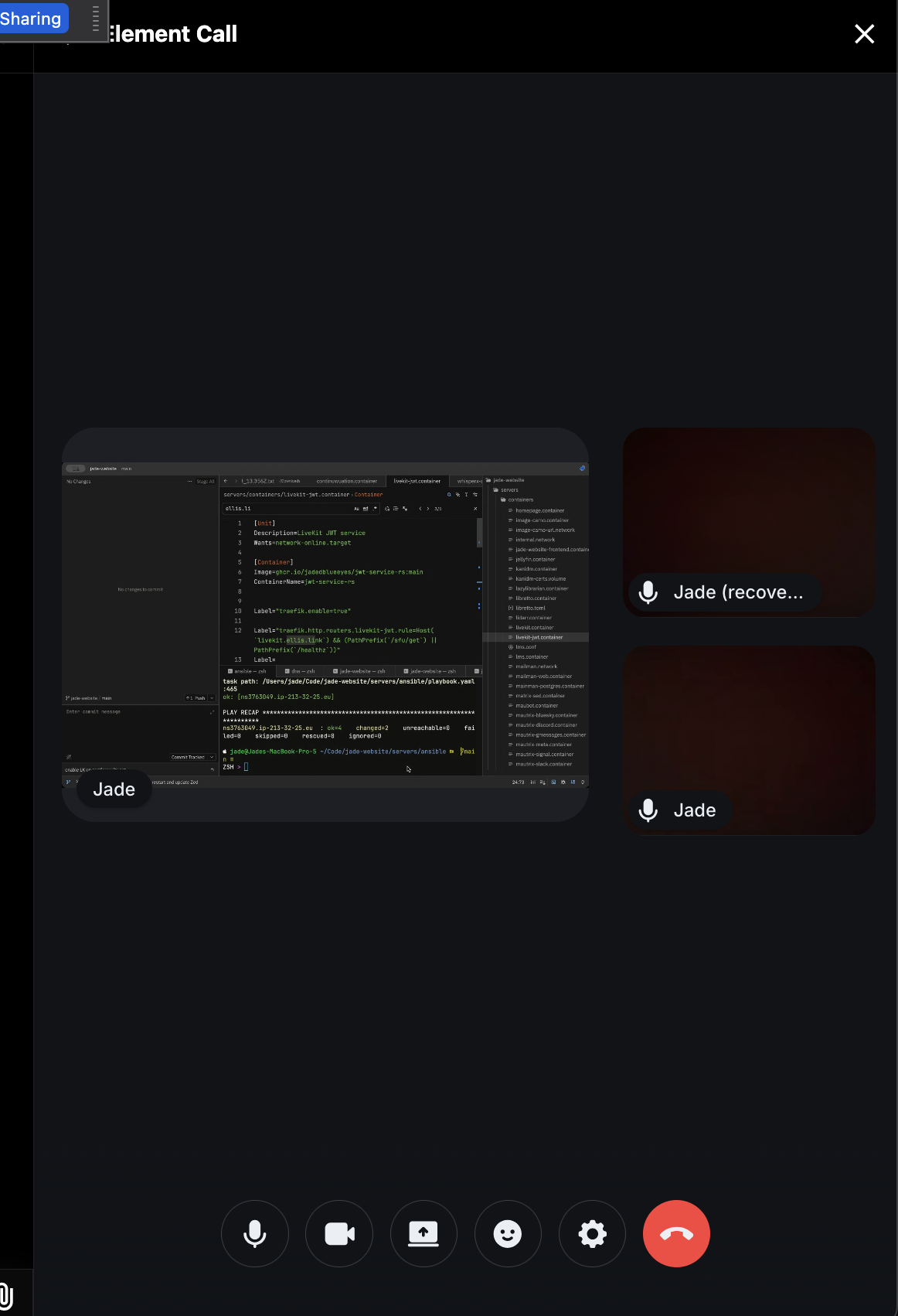Click the paperclip attachment icon
Screen dimensions: 898x1316
(x=6, y=1295)
